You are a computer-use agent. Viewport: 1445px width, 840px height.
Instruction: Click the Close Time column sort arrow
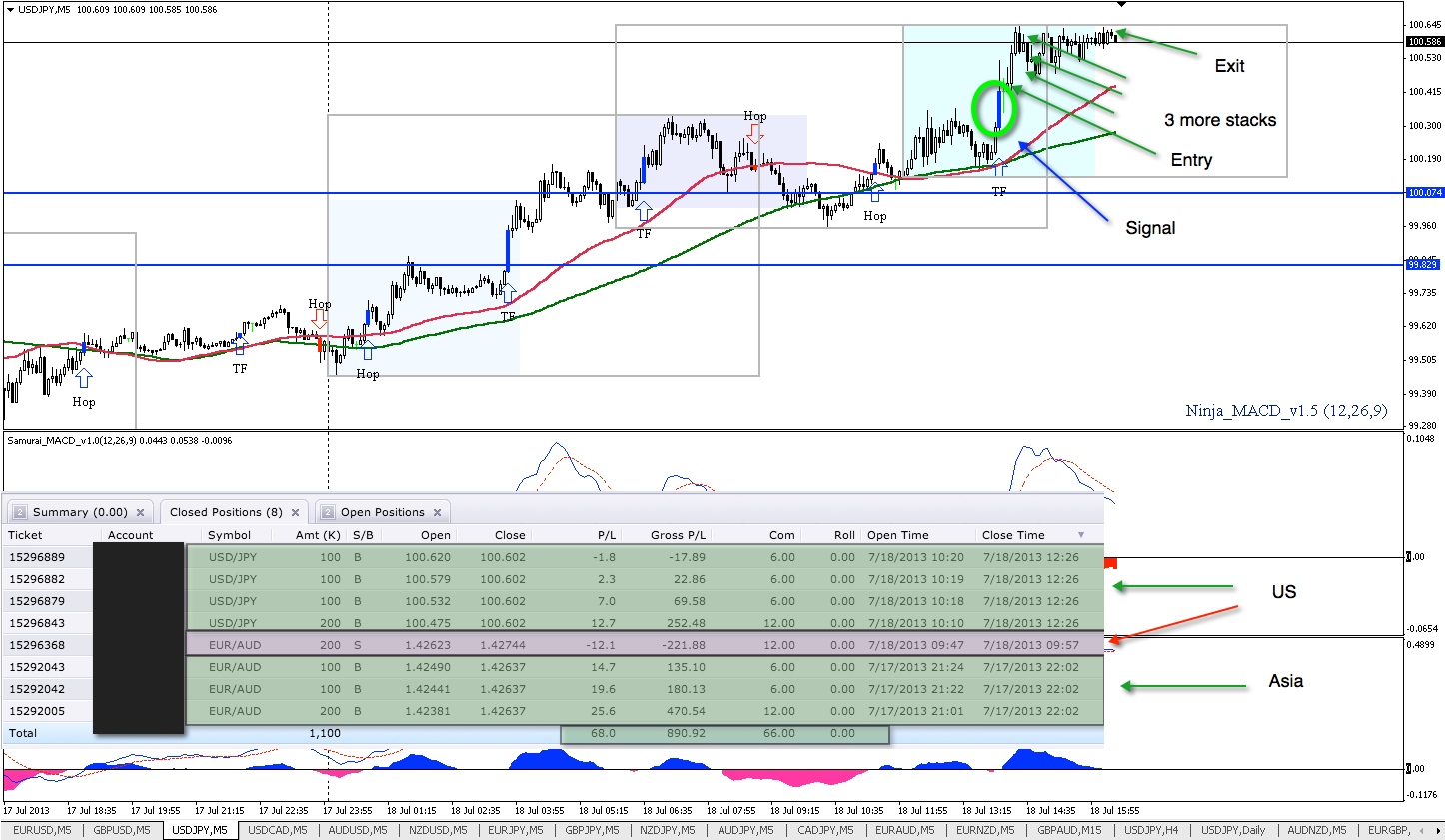(1081, 535)
